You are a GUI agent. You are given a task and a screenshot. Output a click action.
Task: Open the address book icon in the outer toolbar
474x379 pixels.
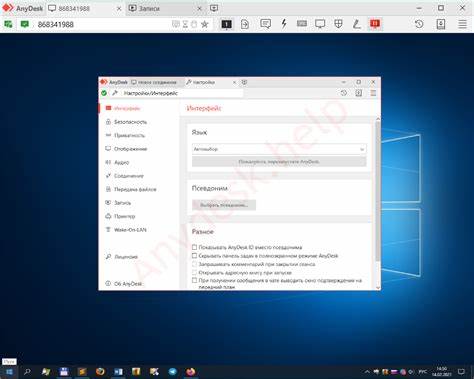pyautogui.click(x=441, y=24)
